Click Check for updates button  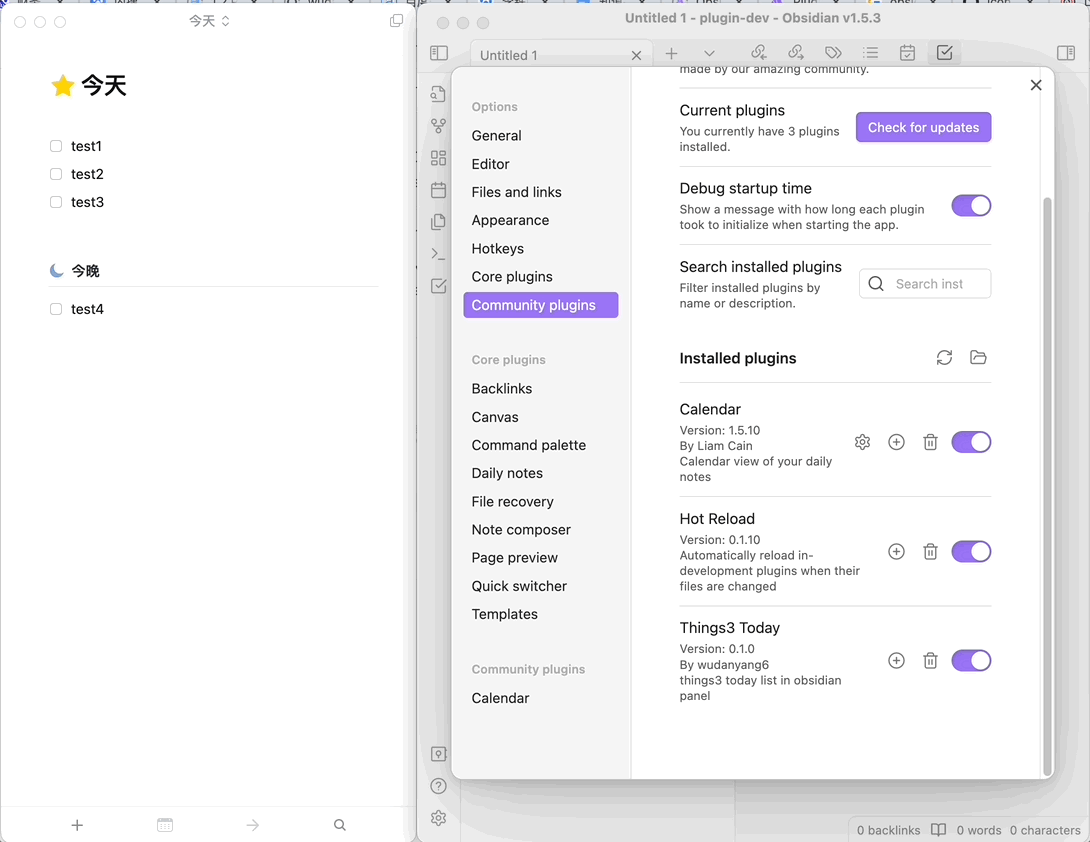[x=923, y=127]
